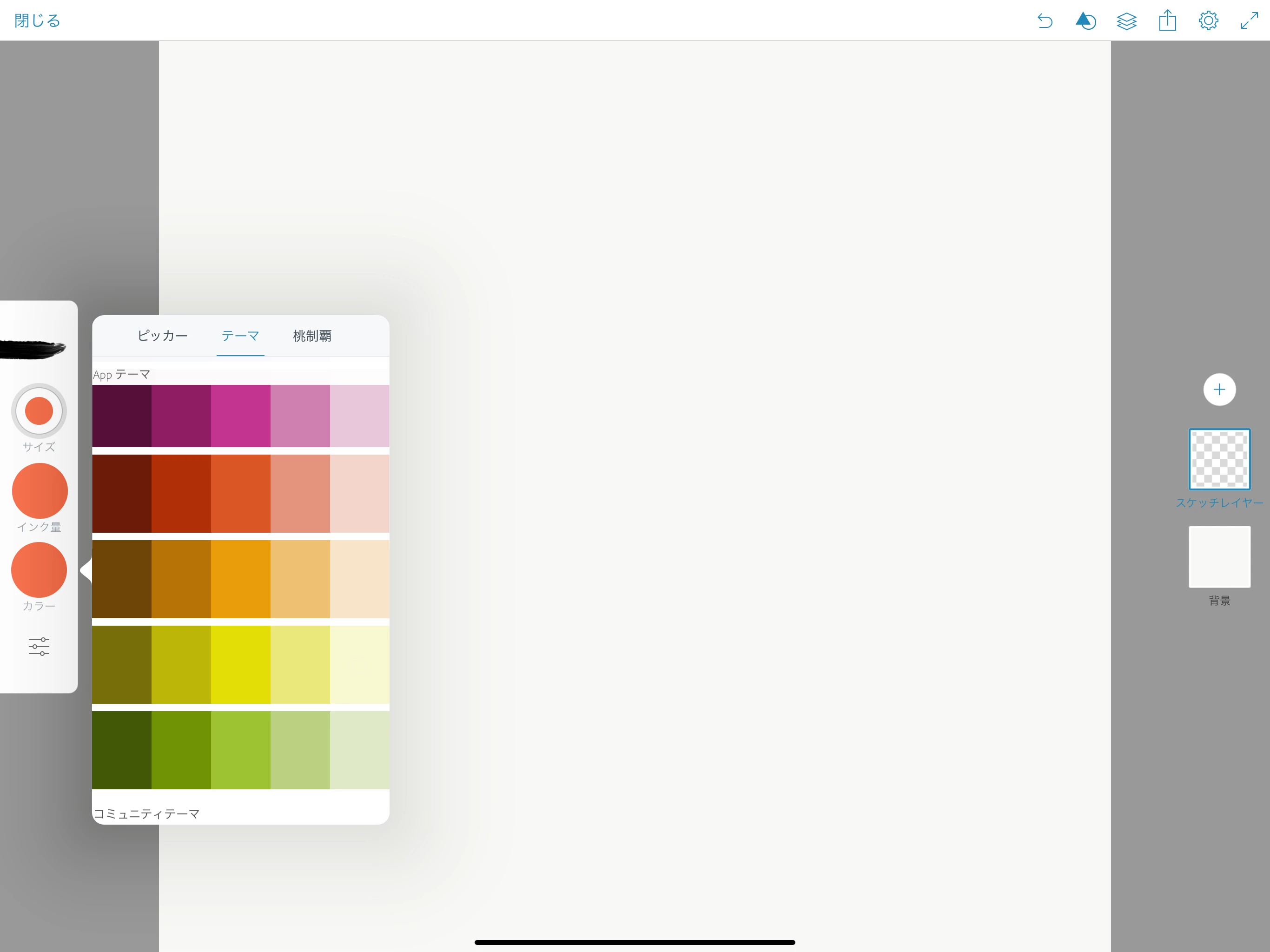Select the 背景 background layer thumbnail
This screenshot has width=1270, height=952.
[x=1219, y=556]
